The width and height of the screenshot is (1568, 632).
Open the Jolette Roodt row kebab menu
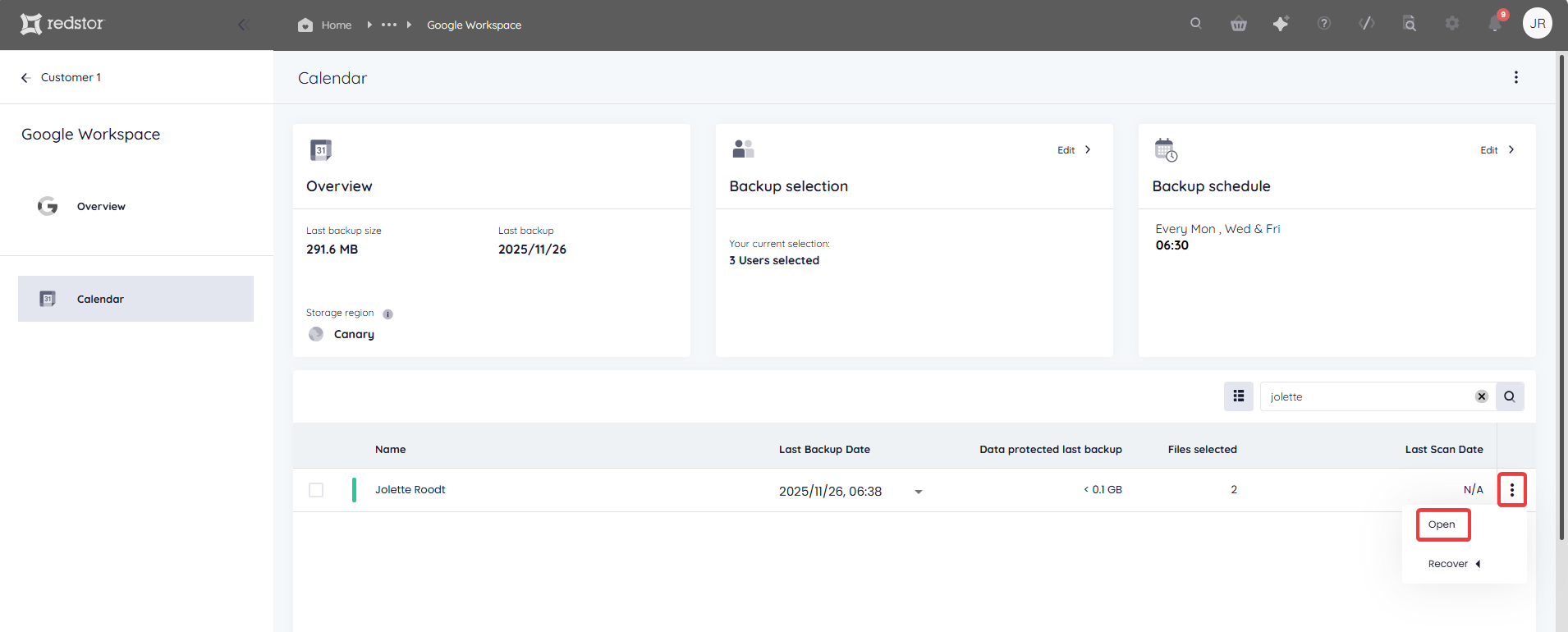point(1512,490)
